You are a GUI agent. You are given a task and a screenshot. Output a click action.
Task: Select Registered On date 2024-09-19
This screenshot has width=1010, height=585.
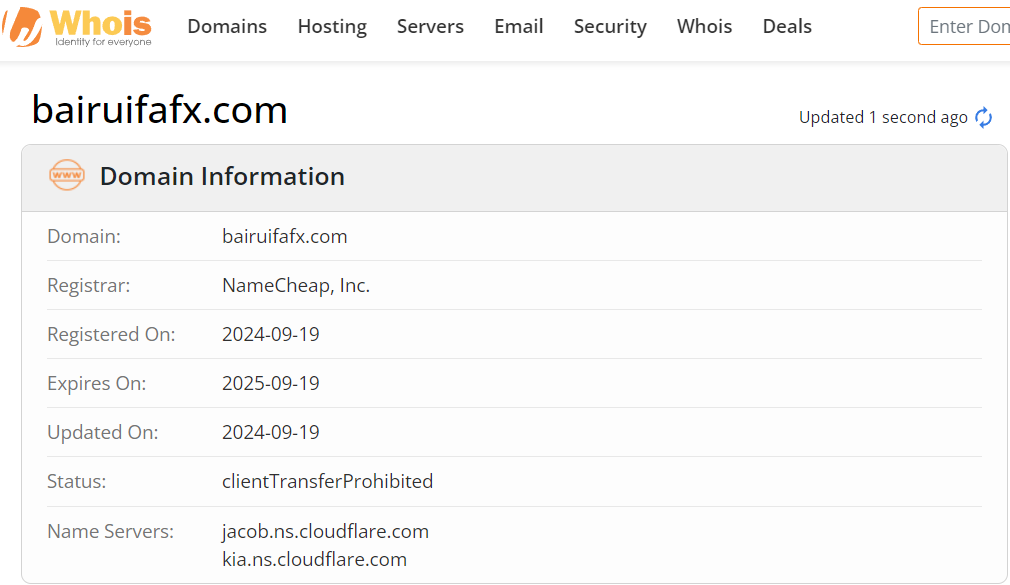point(271,334)
